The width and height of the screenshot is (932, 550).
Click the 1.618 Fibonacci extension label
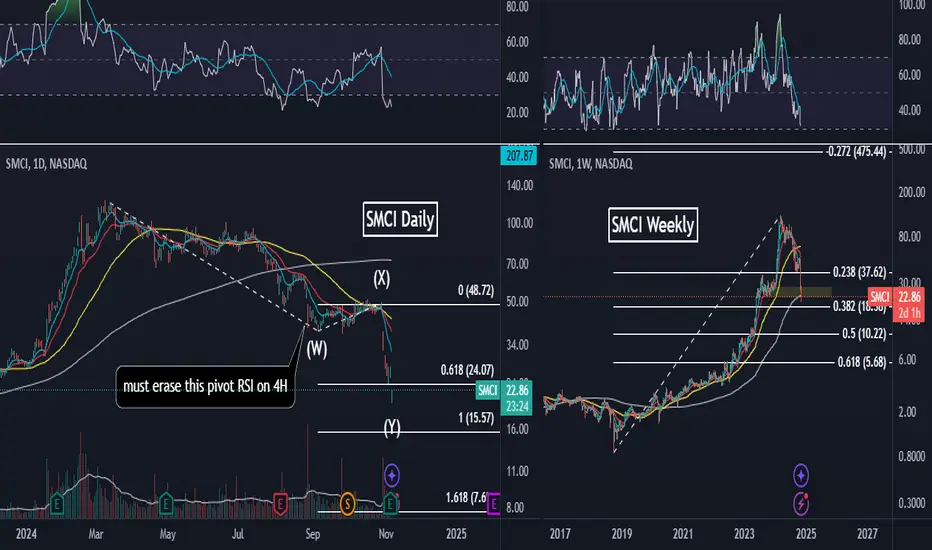(466, 497)
